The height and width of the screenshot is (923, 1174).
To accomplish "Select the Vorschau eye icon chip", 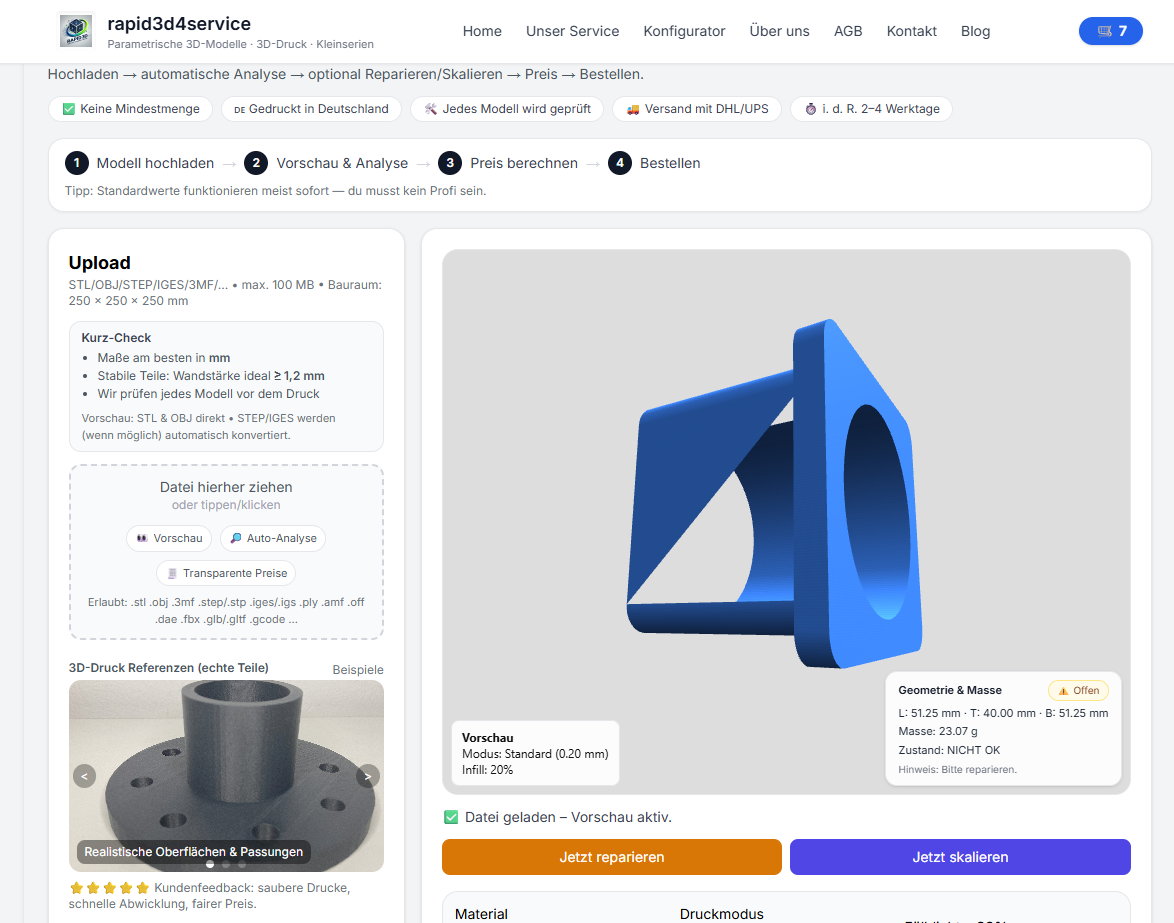I will click(143, 538).
